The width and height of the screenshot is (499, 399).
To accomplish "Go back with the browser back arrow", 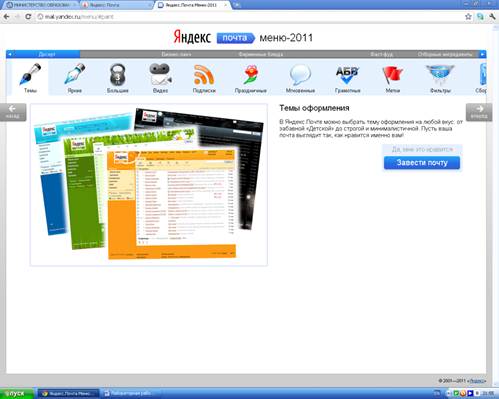I will tap(6, 16).
